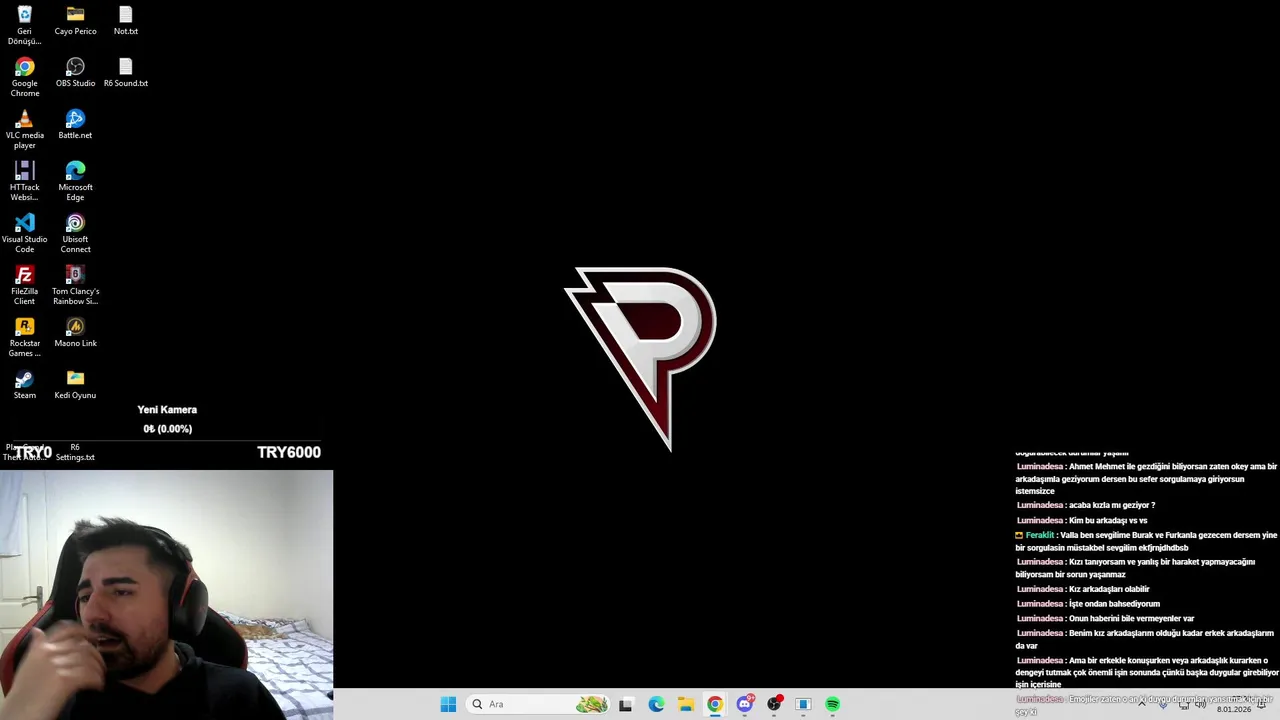
Task: Click the chat message starting 'Ama bir erkekle'
Action: click(1147, 672)
